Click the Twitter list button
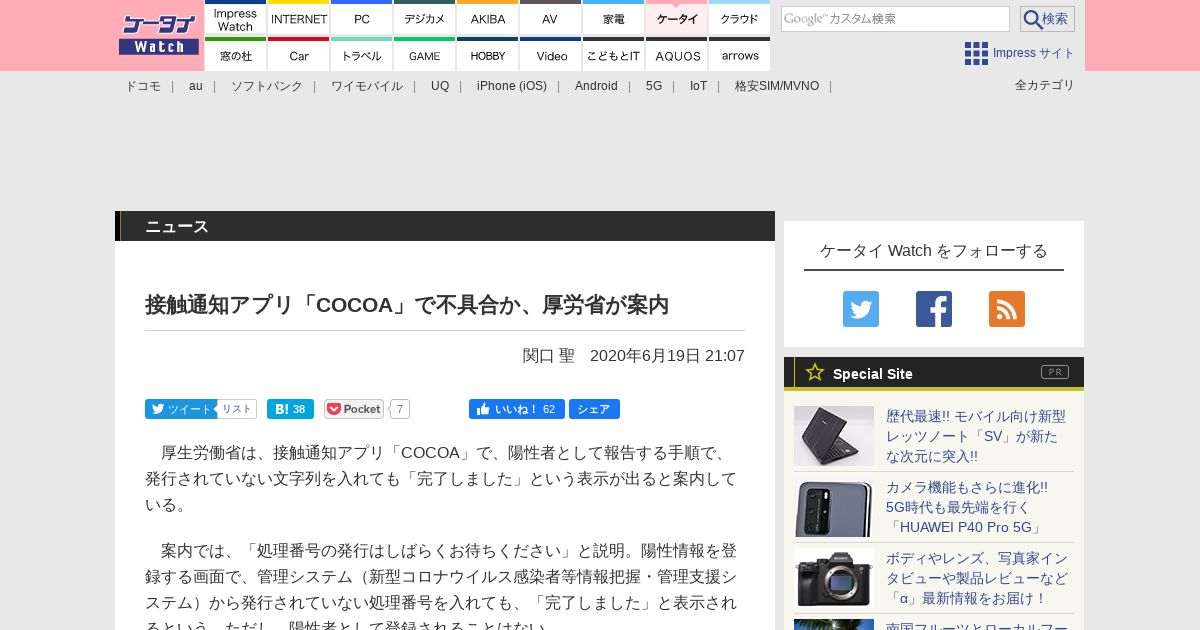 coord(237,409)
